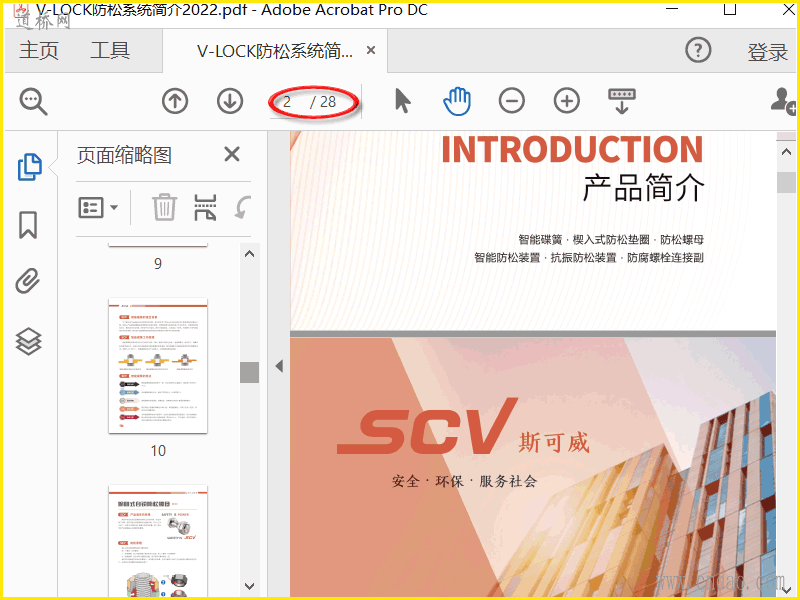Select the partially visible page 11 thumbnail

click(158, 541)
